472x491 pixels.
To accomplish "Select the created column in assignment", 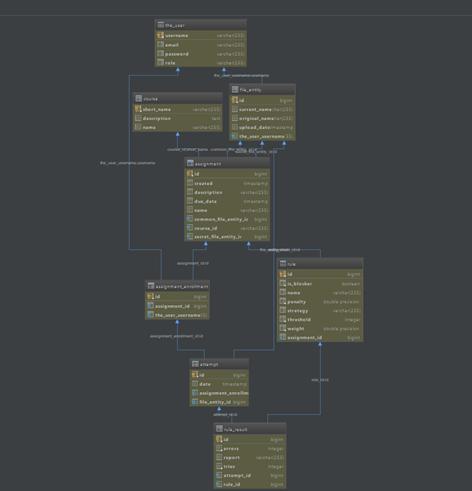I will (227, 183).
